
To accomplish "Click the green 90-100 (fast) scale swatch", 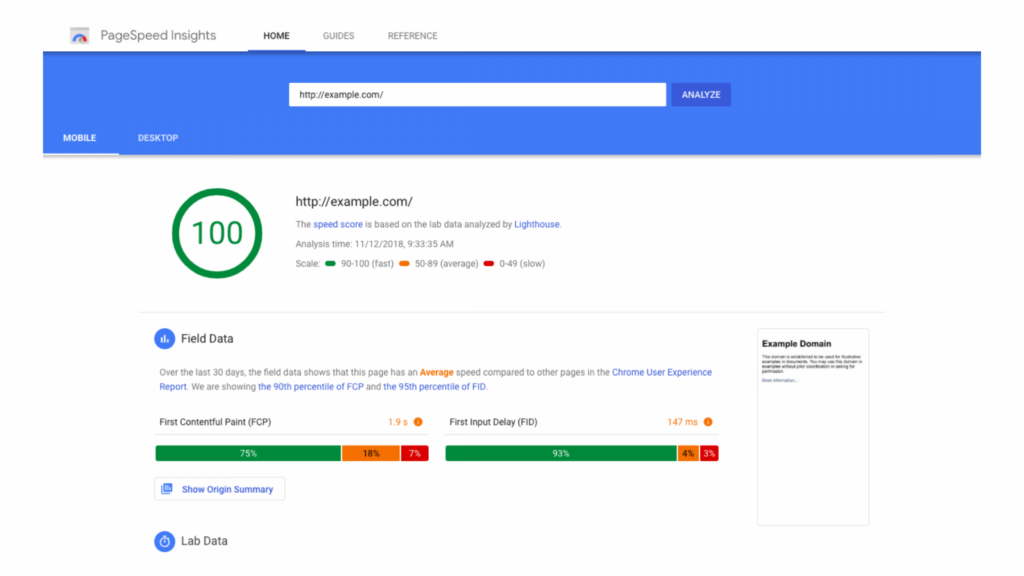I will tap(330, 264).
